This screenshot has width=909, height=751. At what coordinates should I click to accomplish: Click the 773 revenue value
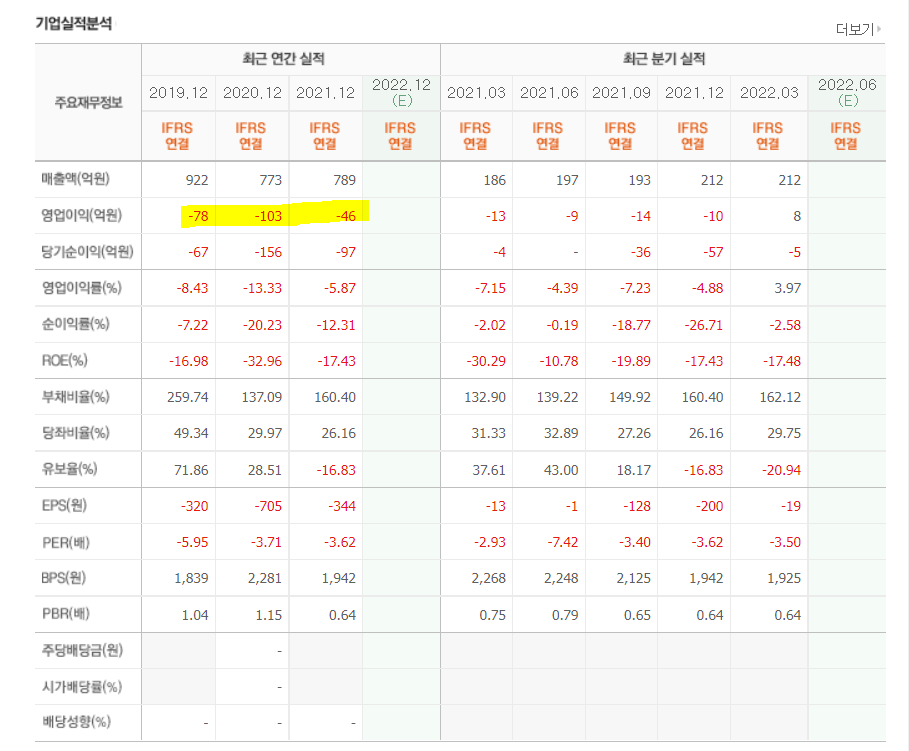click(271, 180)
